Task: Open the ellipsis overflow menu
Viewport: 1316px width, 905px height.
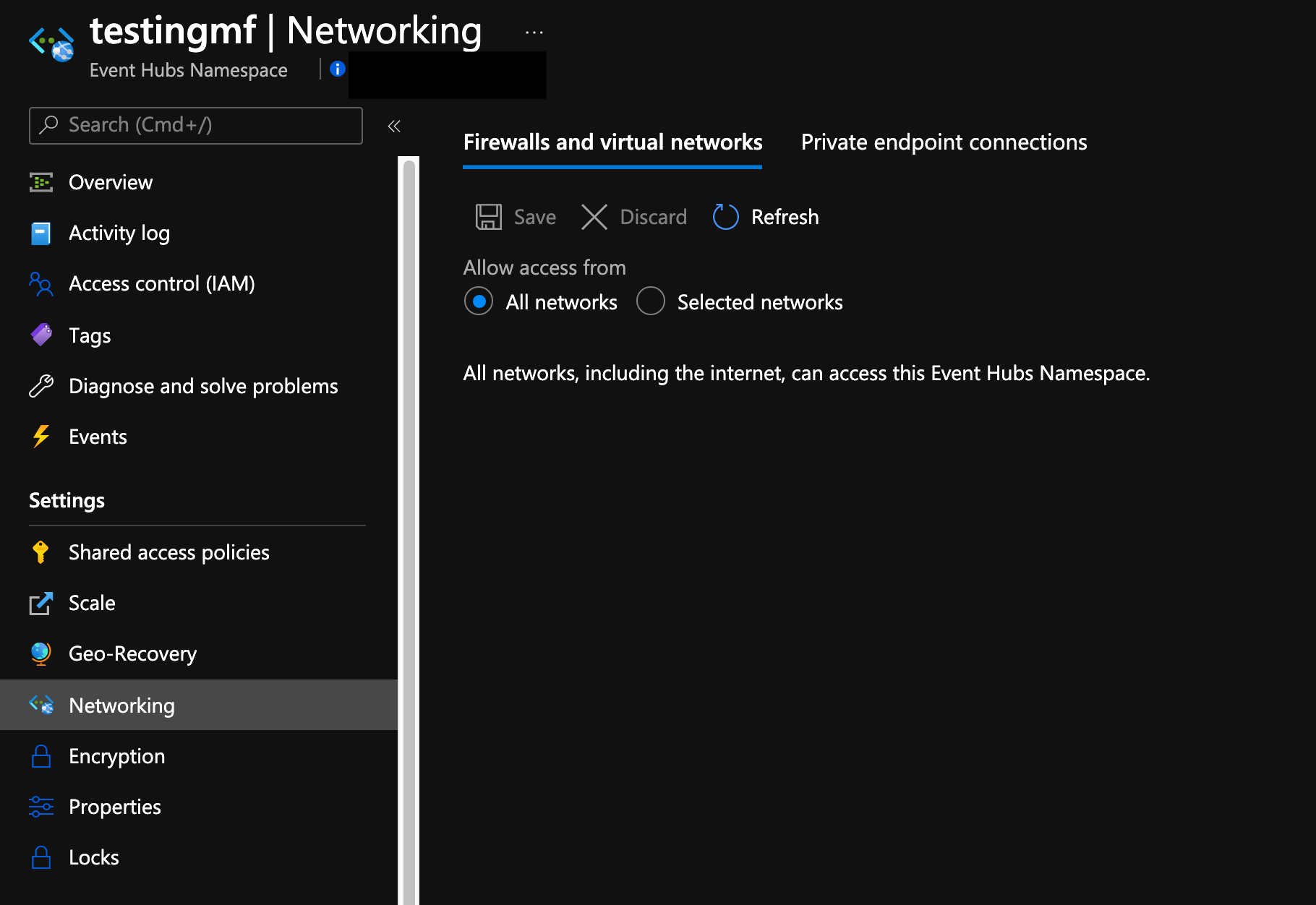Action: tap(534, 32)
